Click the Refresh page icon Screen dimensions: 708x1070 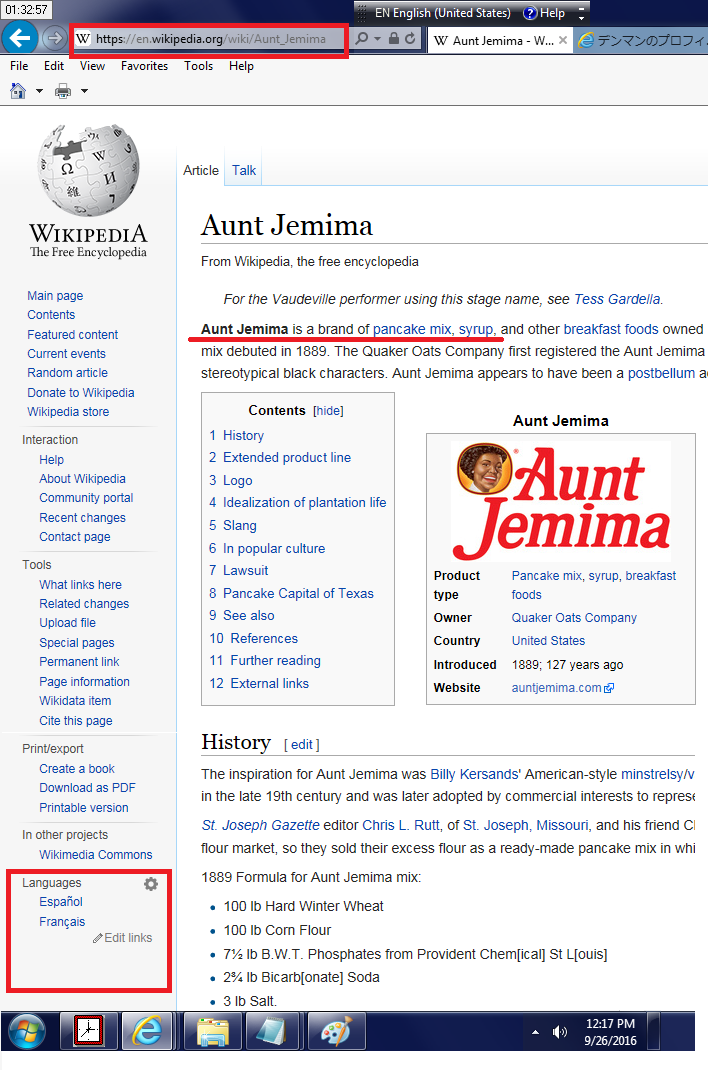[x=410, y=39]
